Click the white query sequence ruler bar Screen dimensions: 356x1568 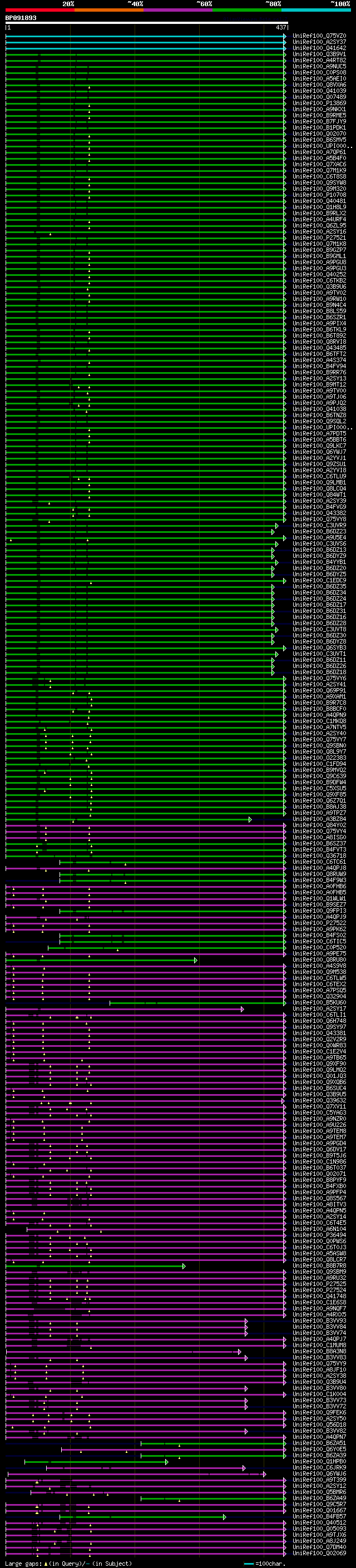click(x=147, y=22)
